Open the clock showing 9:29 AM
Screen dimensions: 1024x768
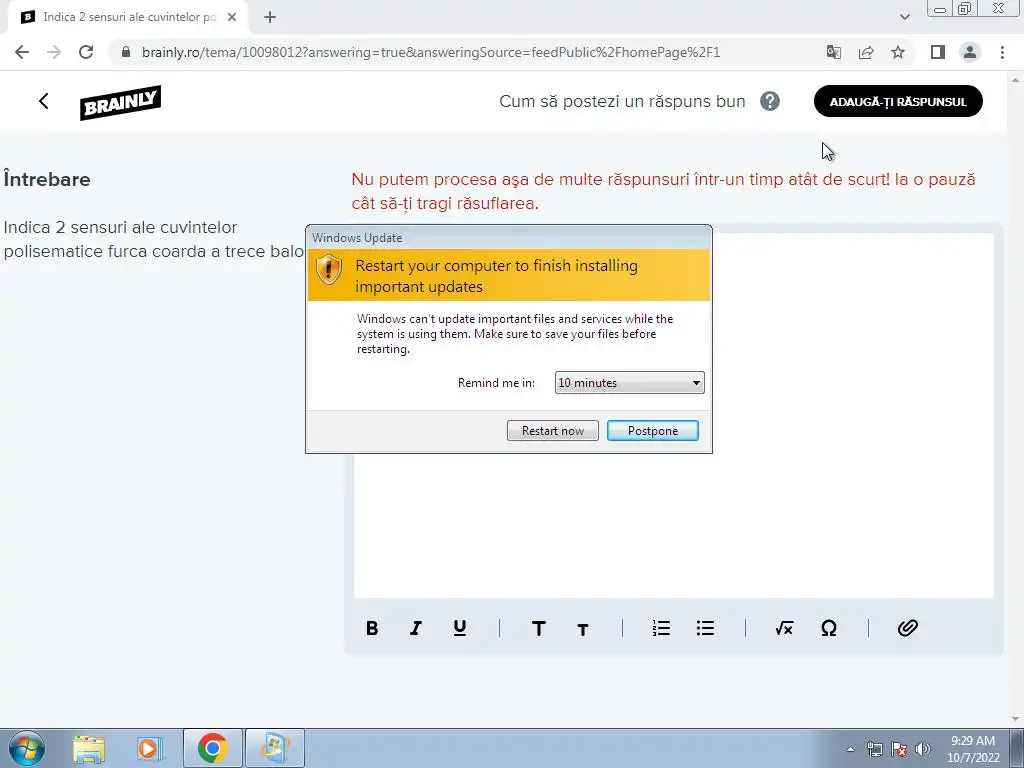pos(973,749)
